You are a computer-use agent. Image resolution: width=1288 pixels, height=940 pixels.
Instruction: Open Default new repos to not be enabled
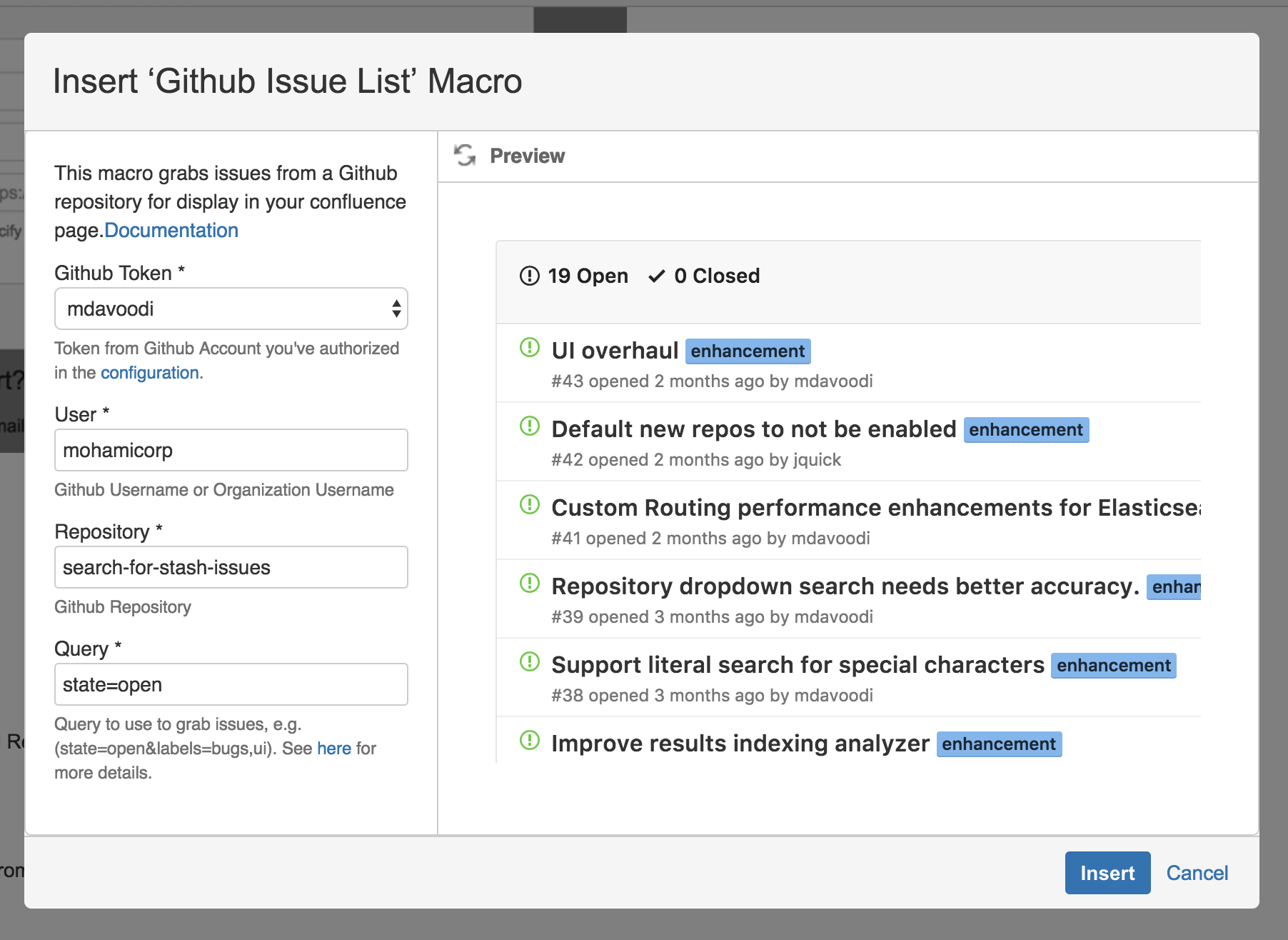pos(754,429)
